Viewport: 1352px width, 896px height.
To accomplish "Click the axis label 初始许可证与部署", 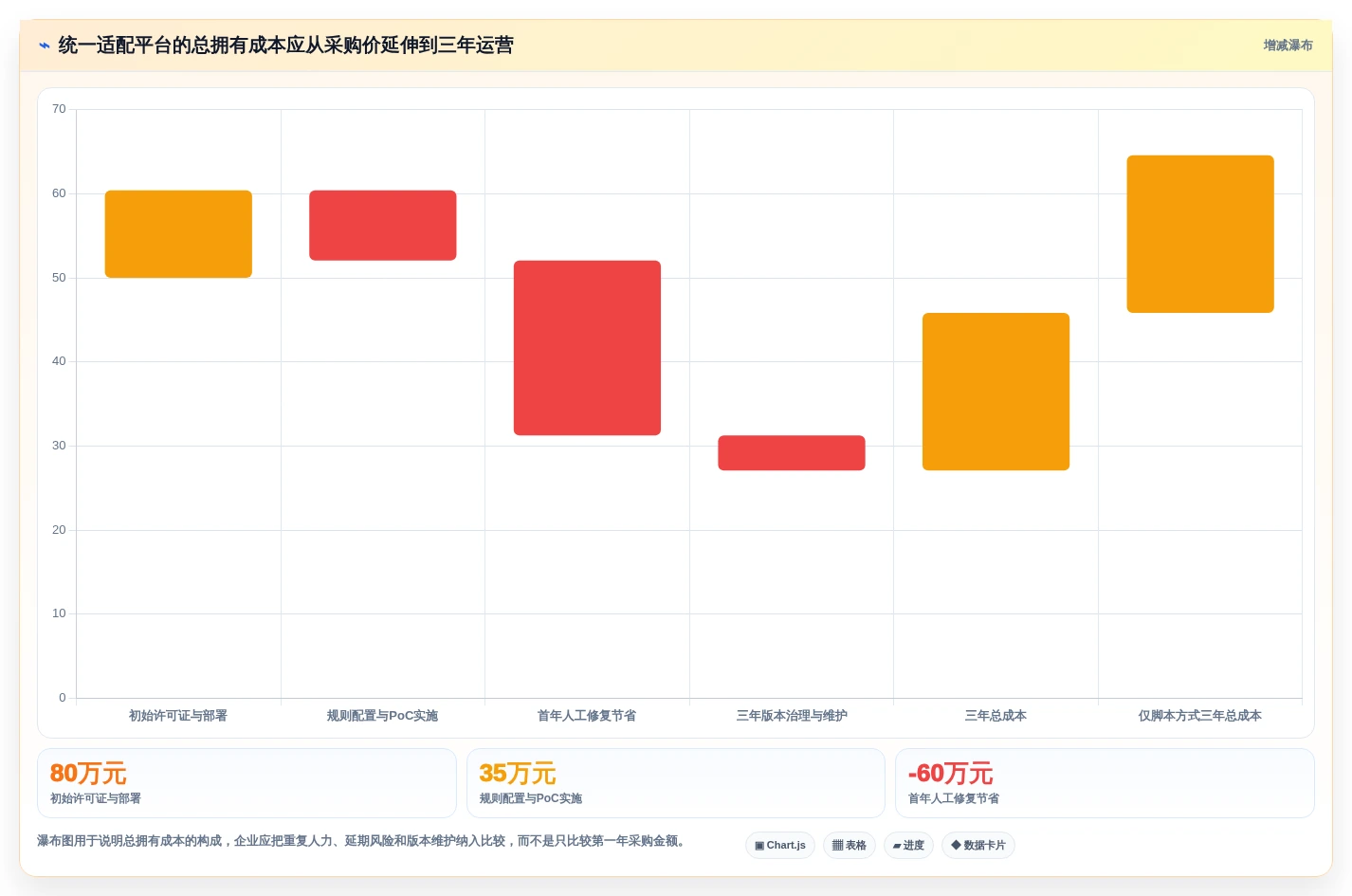I will (x=178, y=716).
